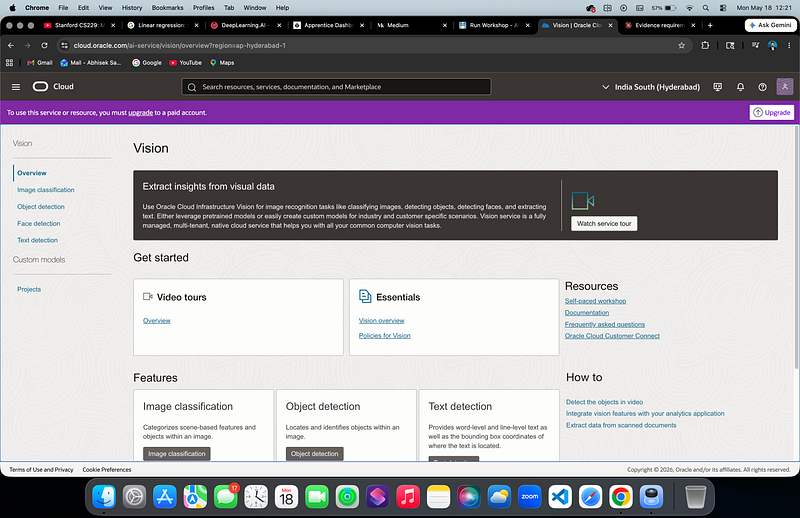Open the History menu in the menu bar
The height and width of the screenshot is (518, 800).
(x=132, y=8)
